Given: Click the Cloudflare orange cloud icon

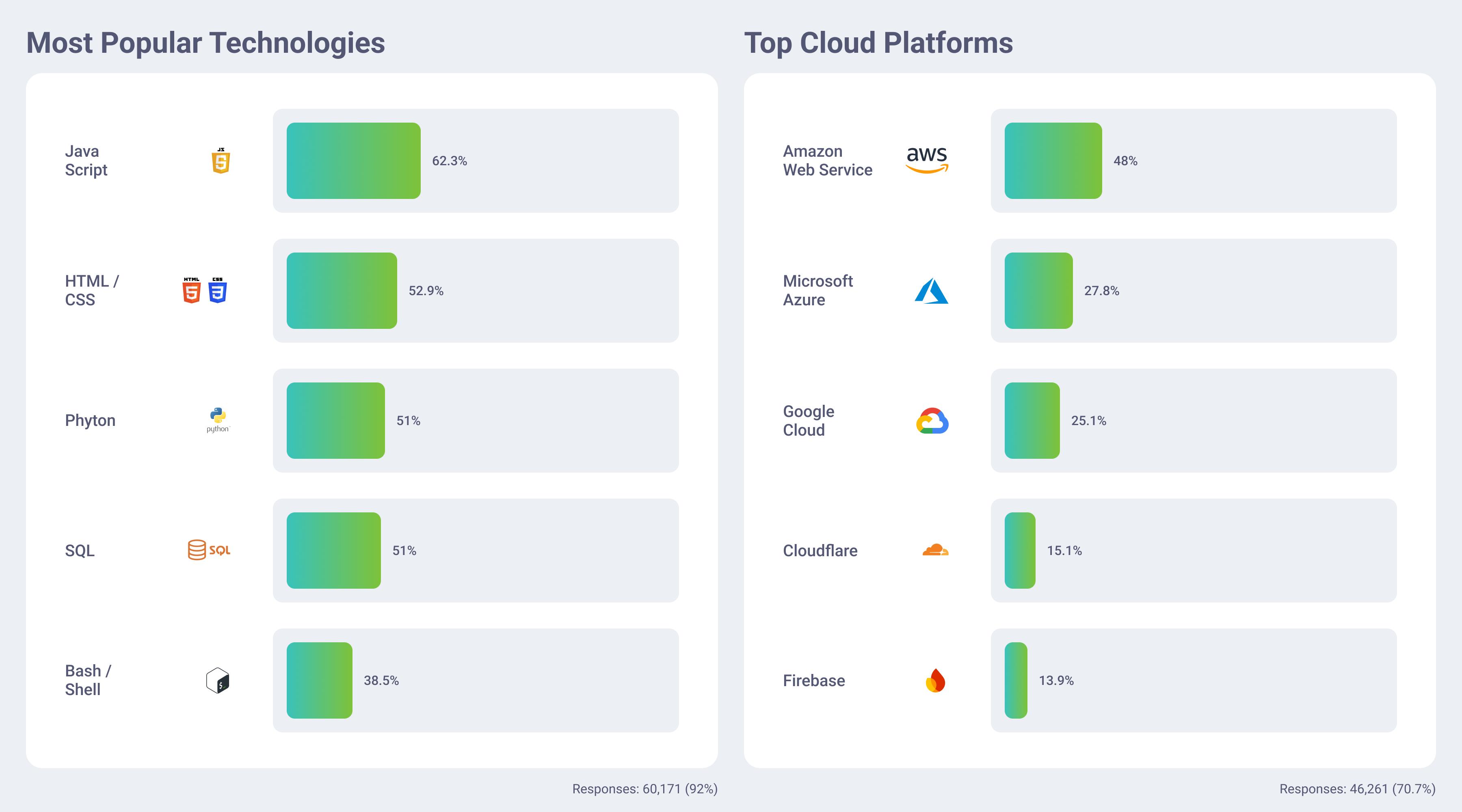Looking at the screenshot, I should coord(935,550).
